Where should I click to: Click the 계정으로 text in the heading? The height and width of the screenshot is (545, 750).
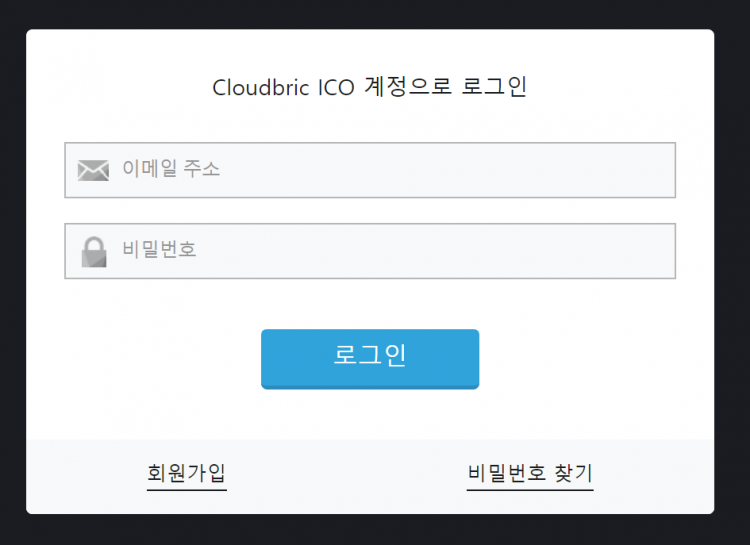(x=408, y=87)
